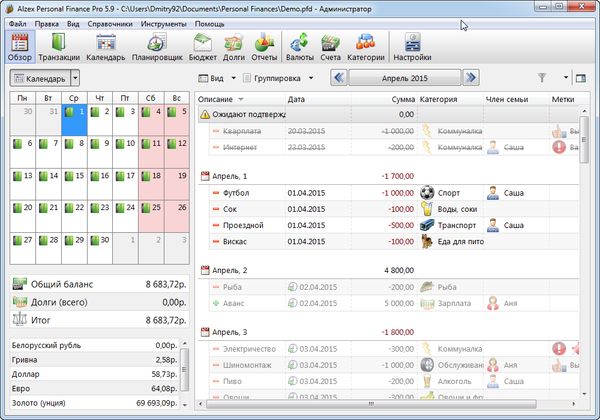Go to next month arrow
The image size is (600, 420).
coord(471,78)
